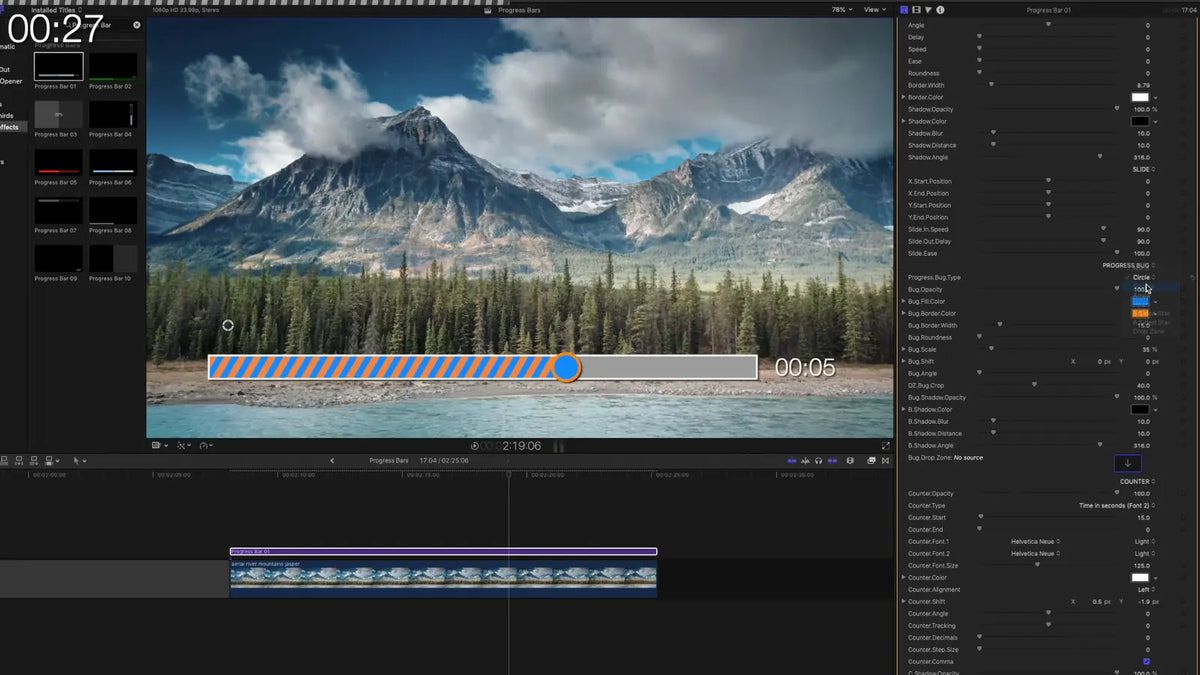Click the Bug.Scale value 35 %
Screen dimensions: 1200x675
pos(1149,349)
